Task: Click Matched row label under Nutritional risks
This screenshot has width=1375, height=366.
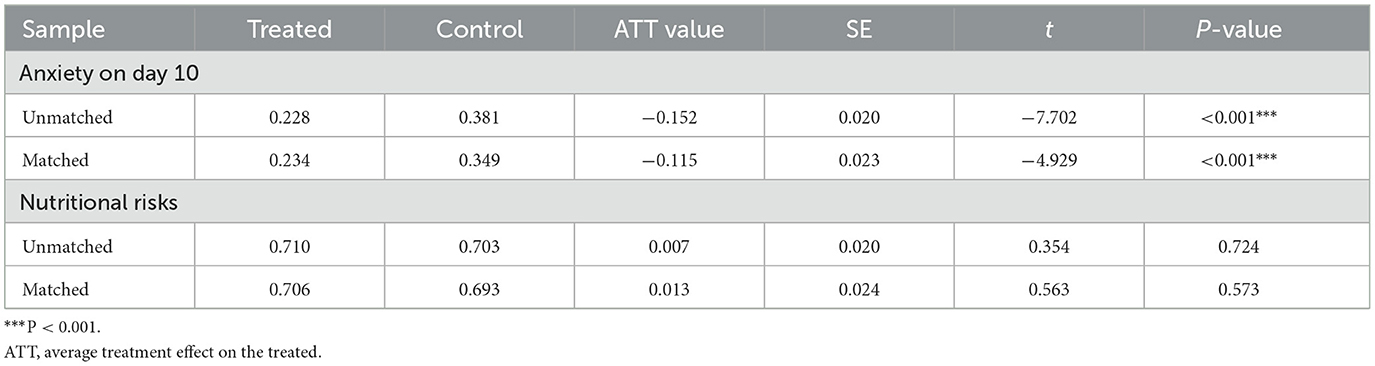Action: 55,289
